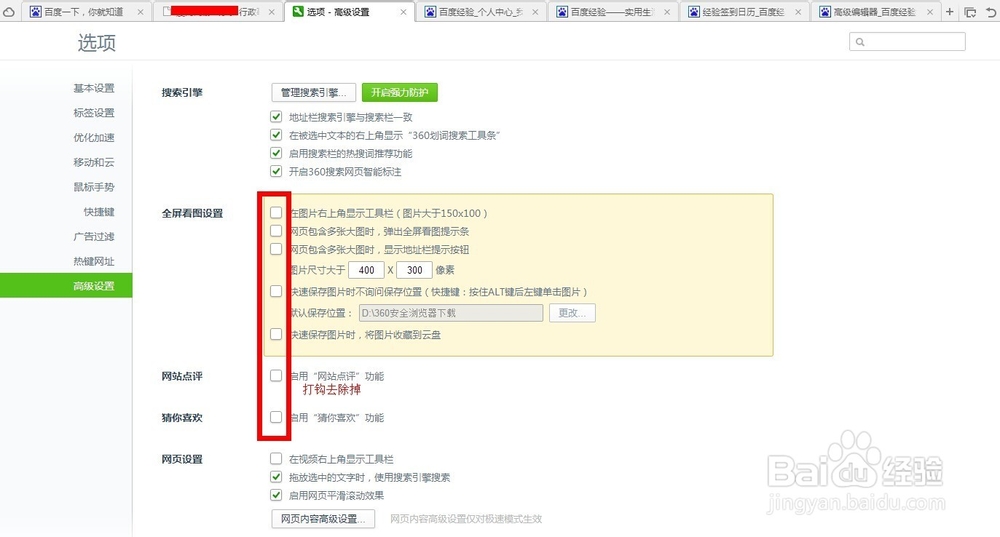This screenshot has height=537, width=1000.
Task: Open 移动和云 in the sidebar
Action: pos(94,163)
